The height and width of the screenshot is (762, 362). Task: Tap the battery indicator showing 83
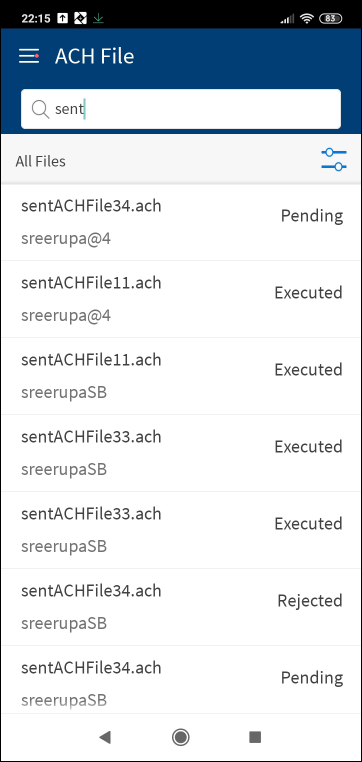click(x=330, y=18)
